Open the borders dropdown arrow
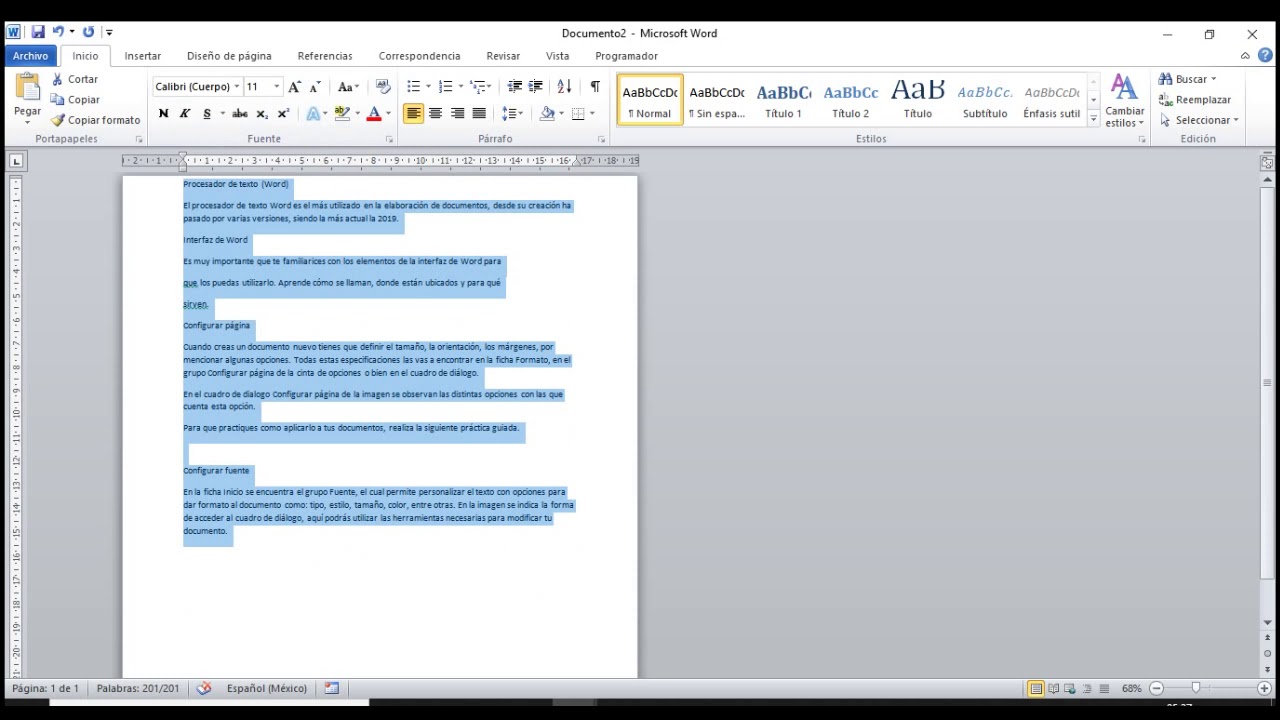The height and width of the screenshot is (720, 1280). 592,113
